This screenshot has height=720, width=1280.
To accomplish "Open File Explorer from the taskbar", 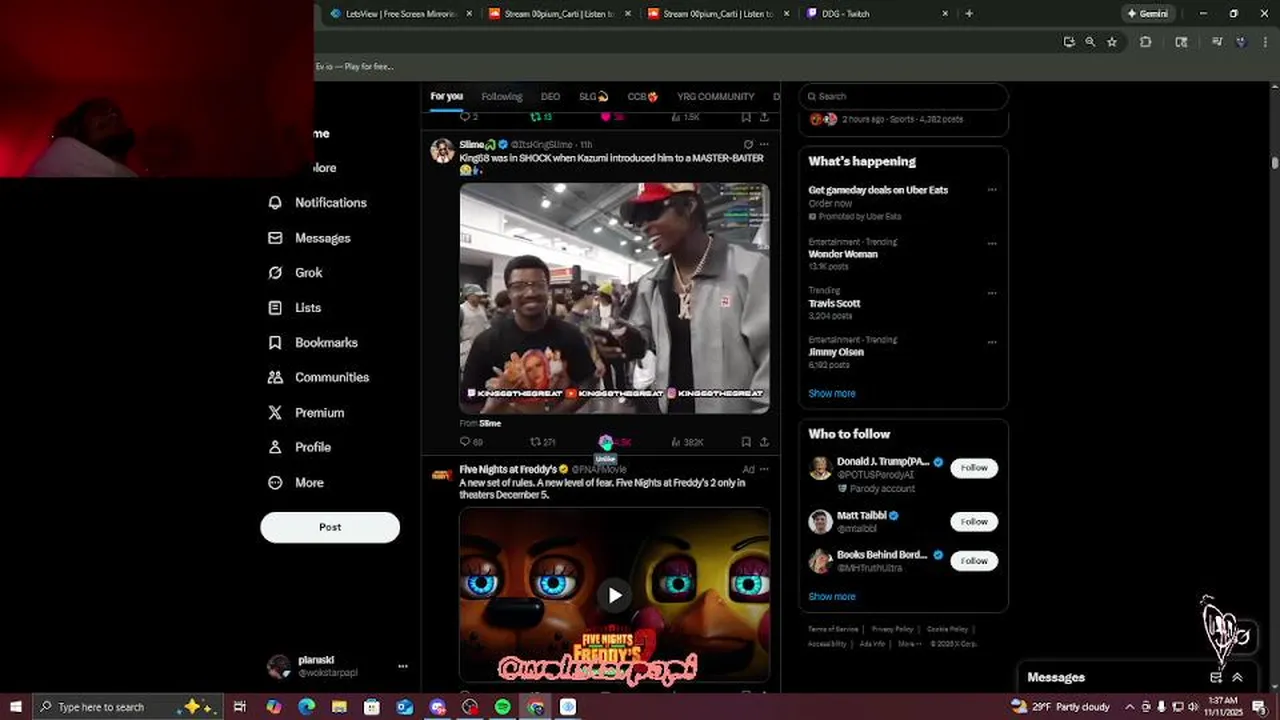I will [339, 707].
